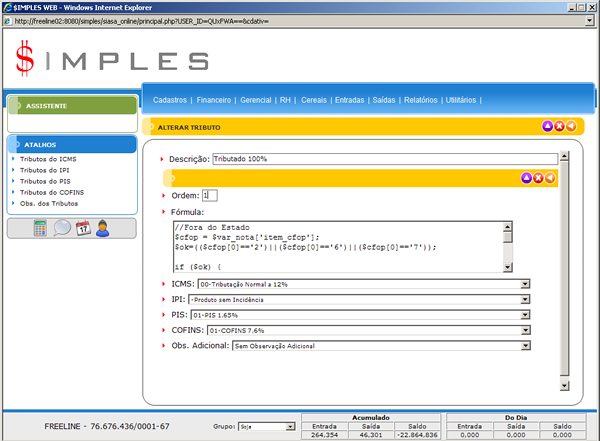
Task: Click red X icon in Alterar Tributo header
Action: 559,127
